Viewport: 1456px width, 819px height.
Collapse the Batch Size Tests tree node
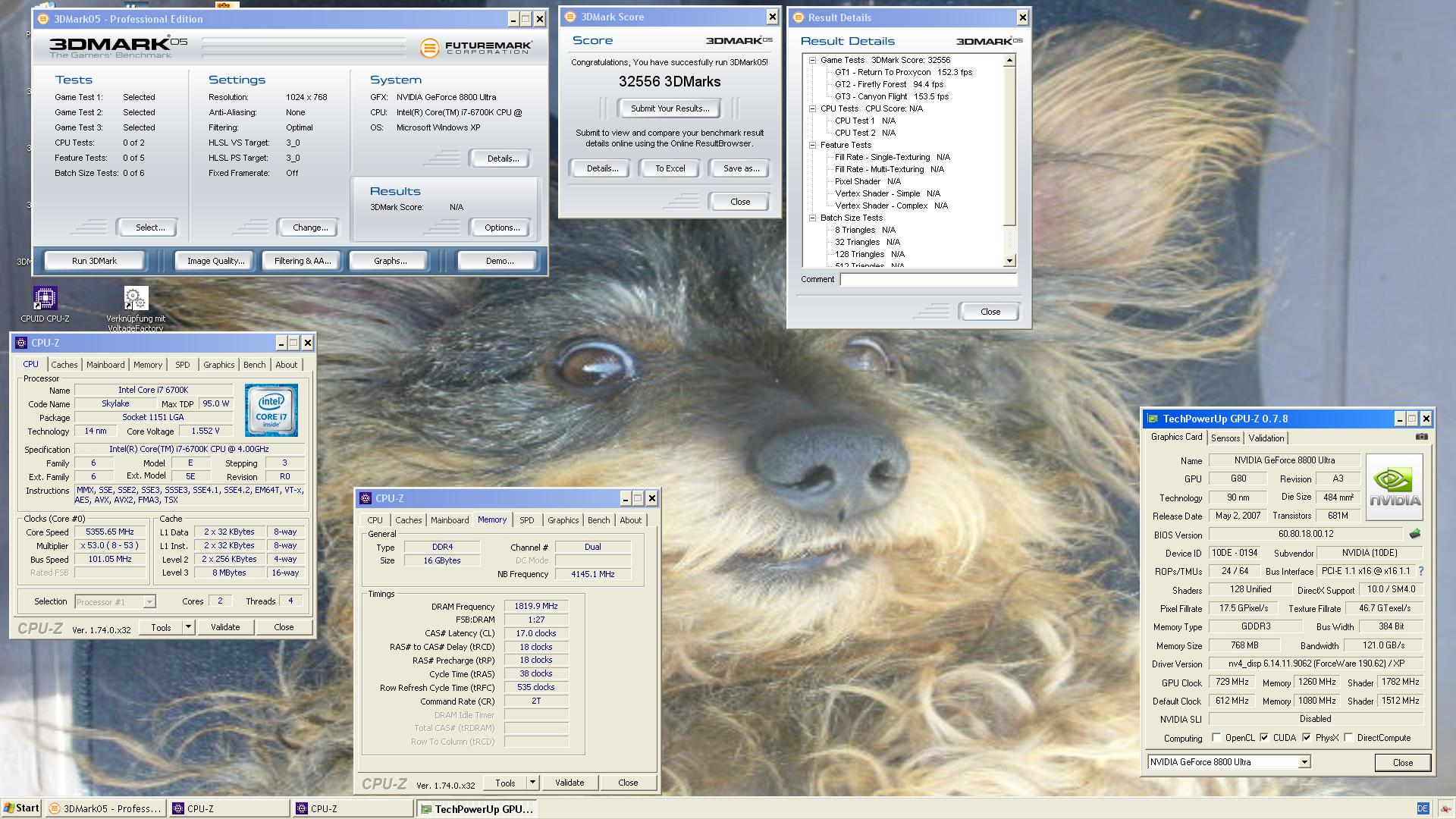[x=812, y=218]
